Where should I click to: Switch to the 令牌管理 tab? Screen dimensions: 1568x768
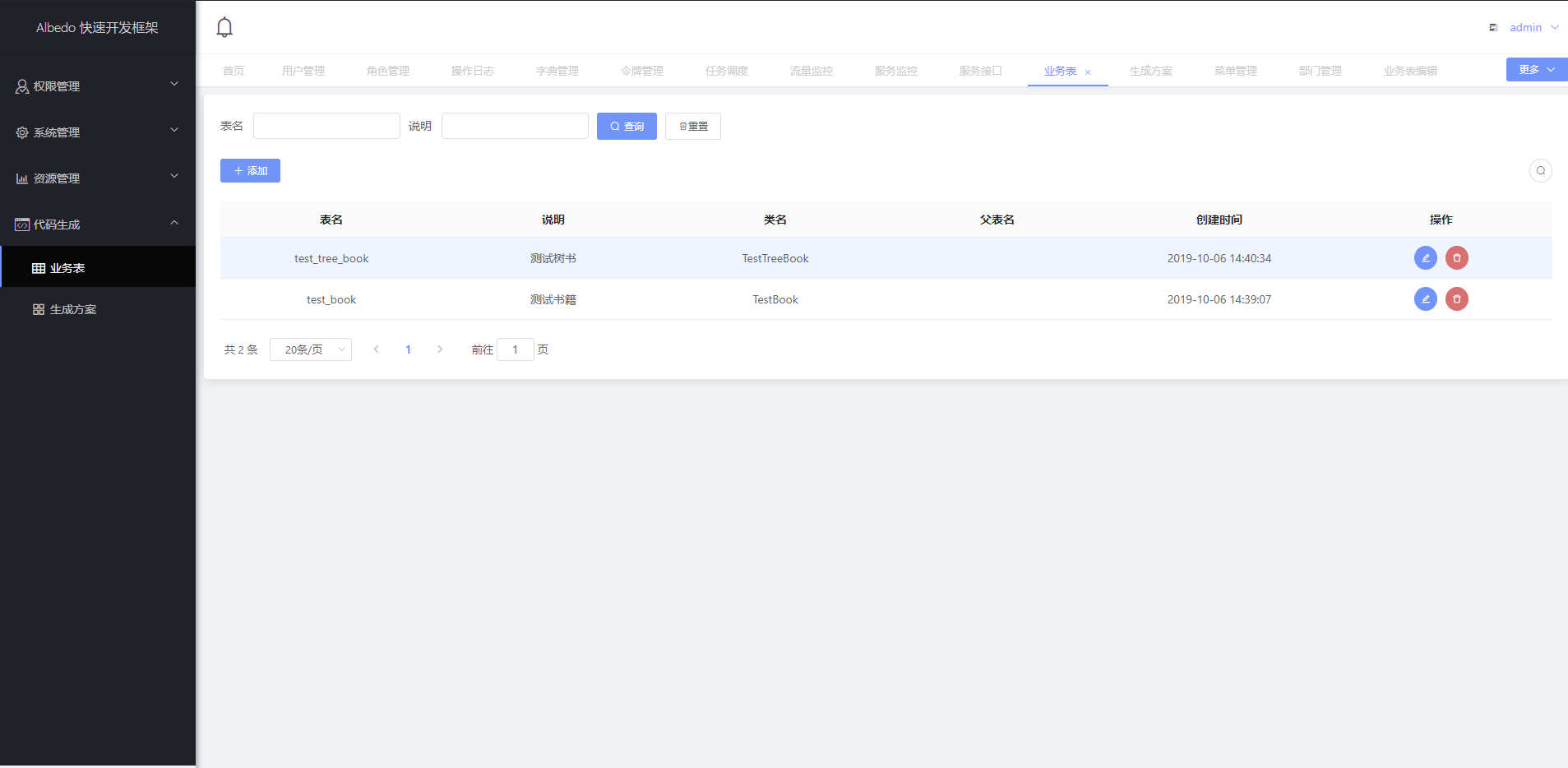coord(642,71)
